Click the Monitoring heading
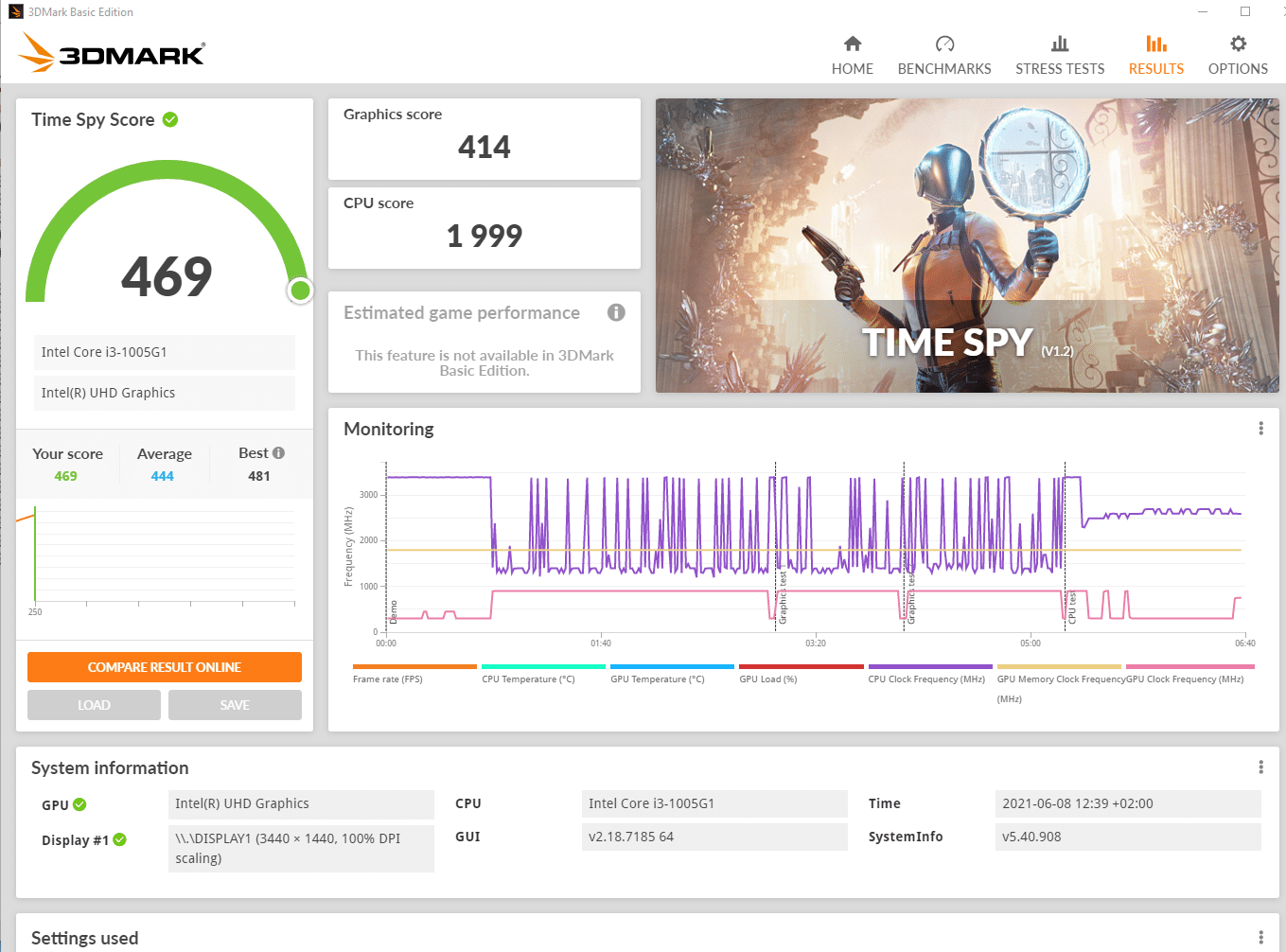This screenshot has width=1286, height=952. pyautogui.click(x=389, y=429)
